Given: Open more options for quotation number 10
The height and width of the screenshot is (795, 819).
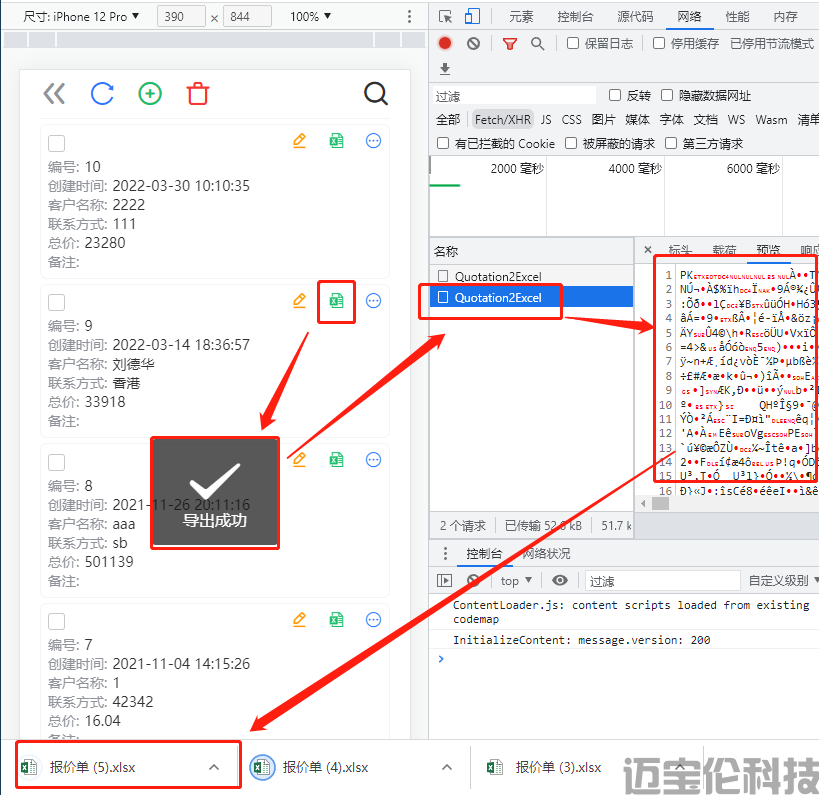Looking at the screenshot, I should [x=373, y=141].
